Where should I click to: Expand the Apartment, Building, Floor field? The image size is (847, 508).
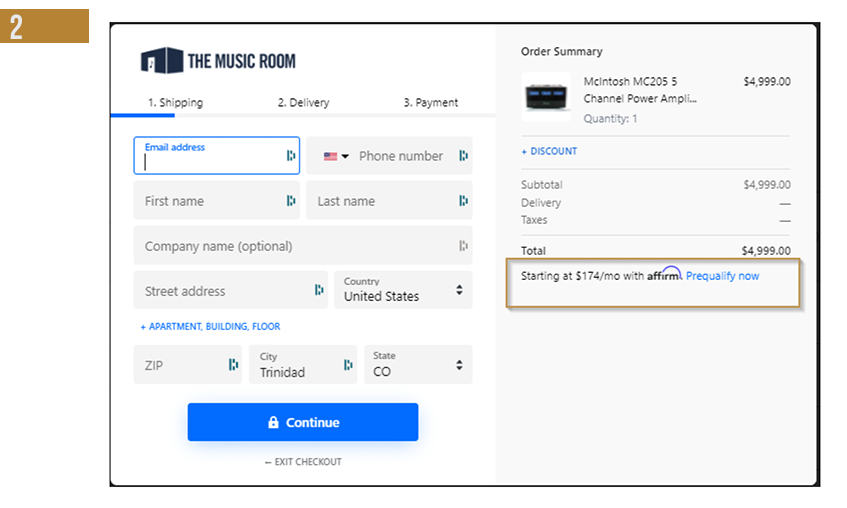(210, 327)
